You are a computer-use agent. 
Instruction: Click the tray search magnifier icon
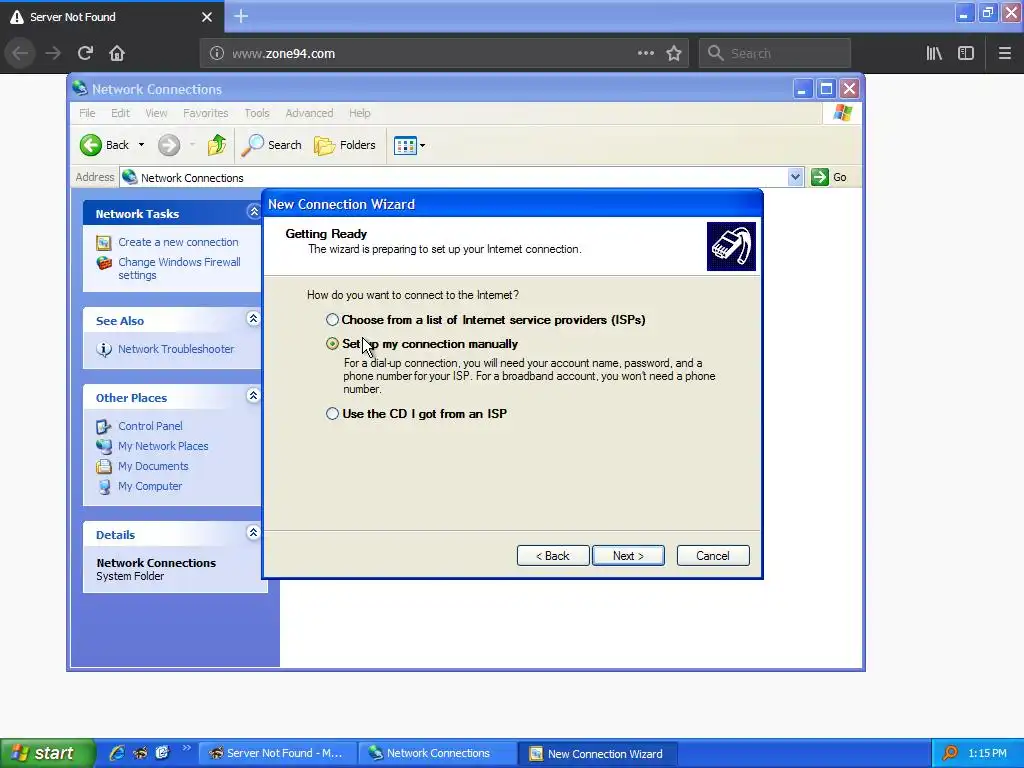(950, 753)
